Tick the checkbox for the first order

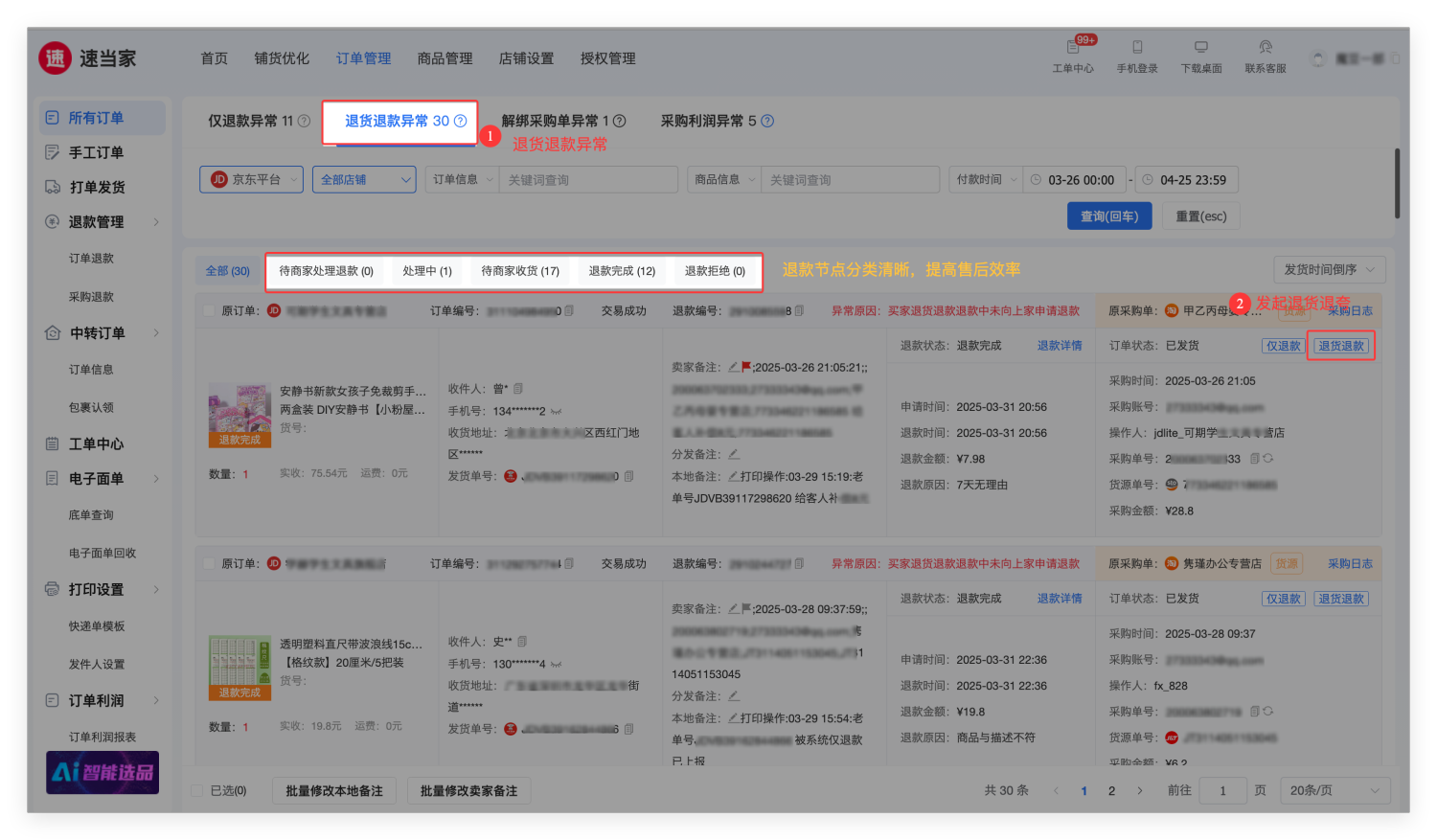point(209,310)
